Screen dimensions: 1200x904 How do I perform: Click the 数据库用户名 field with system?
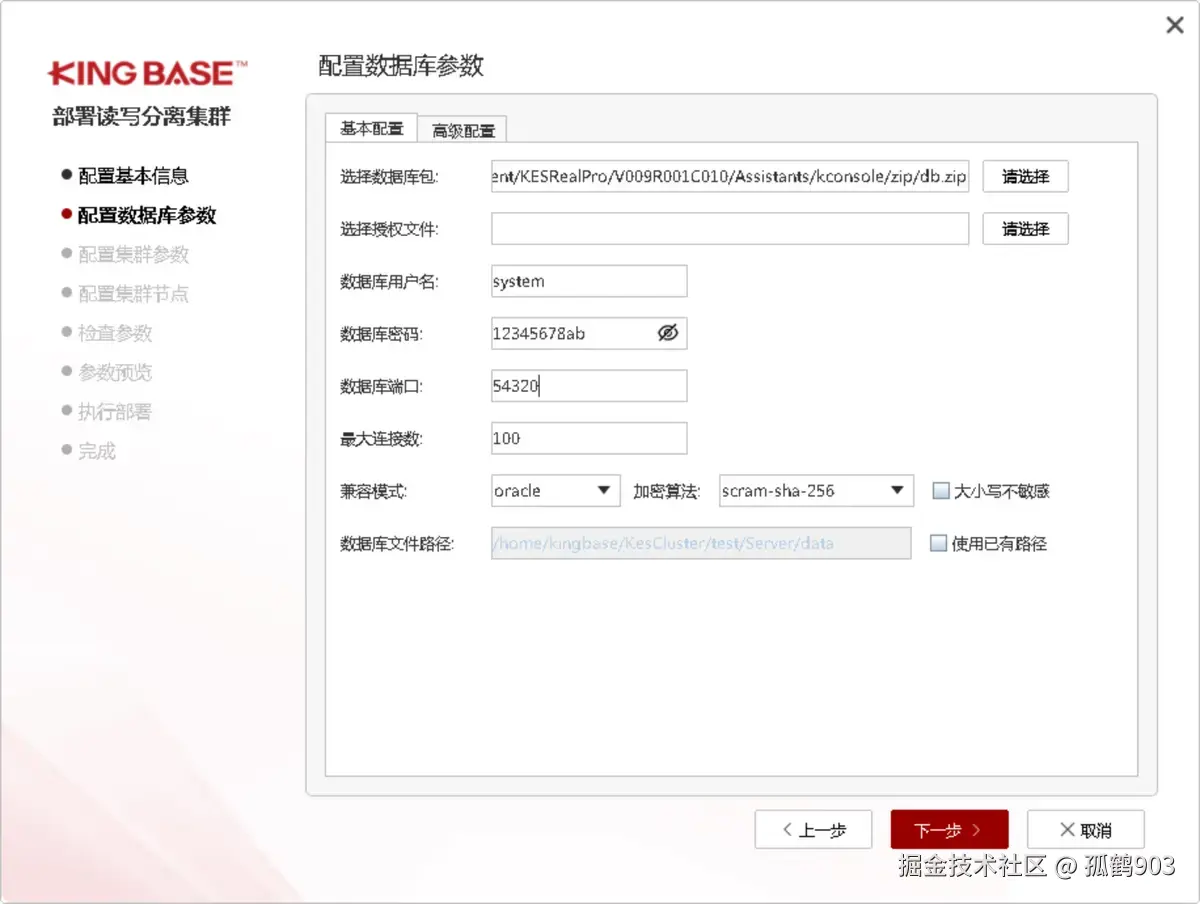coord(589,281)
